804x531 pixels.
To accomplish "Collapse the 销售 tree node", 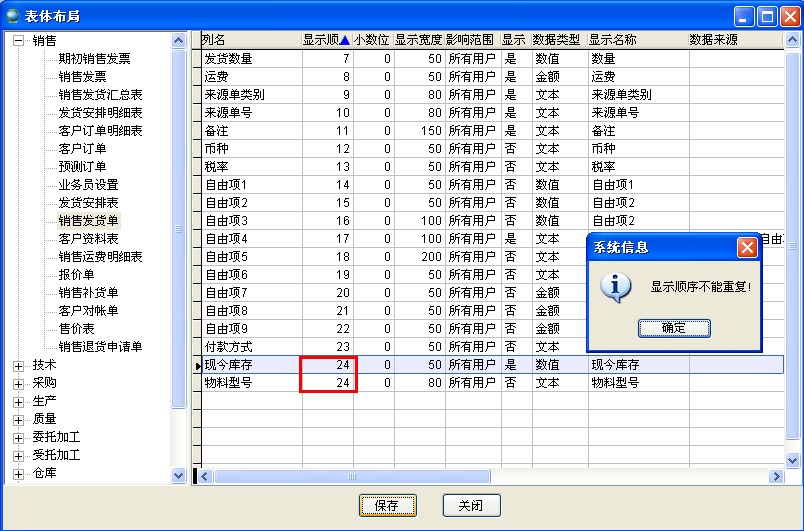I will click(x=18, y=41).
